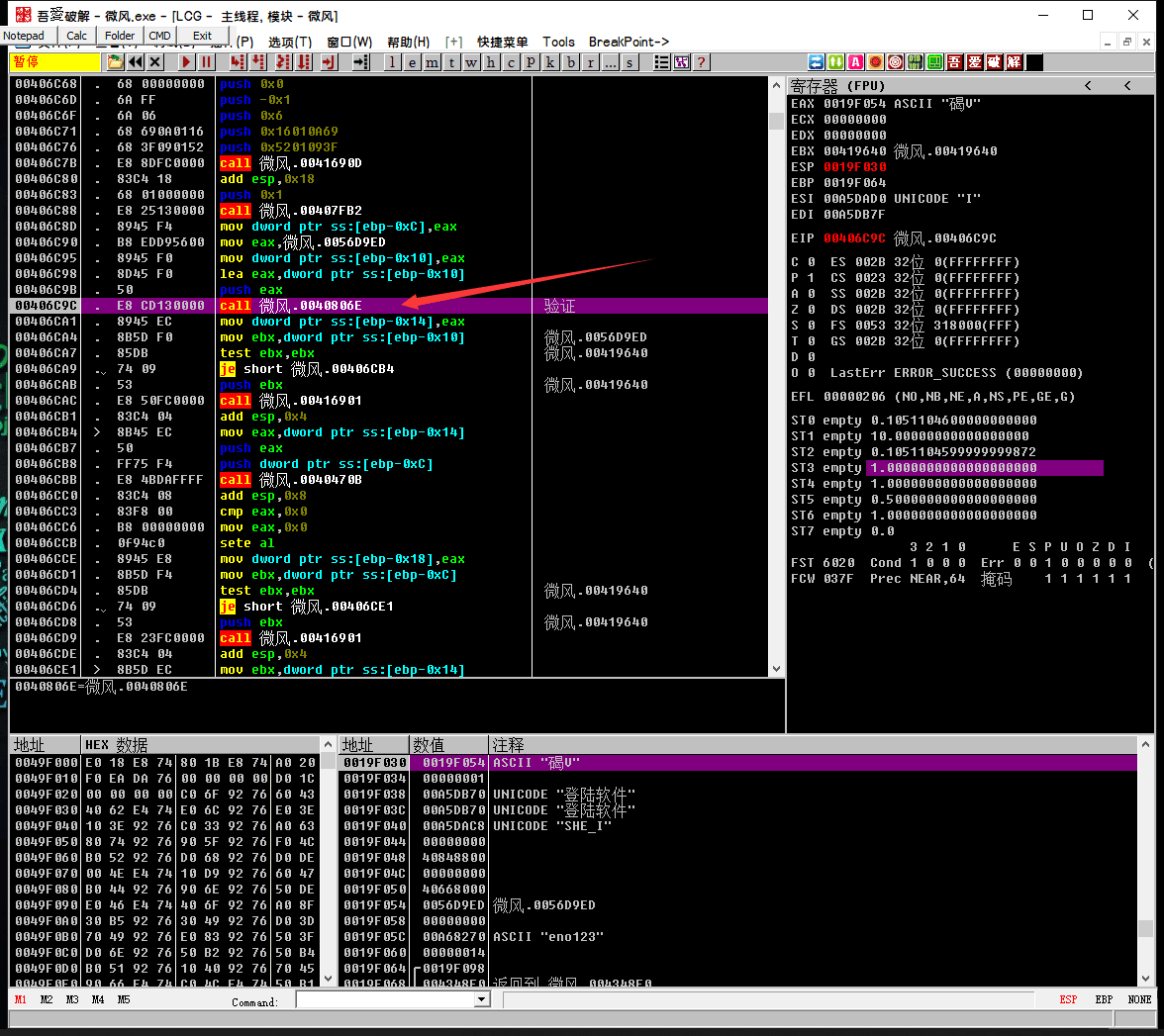Open executable modules with the e button
The height and width of the screenshot is (1036, 1164).
tap(412, 62)
